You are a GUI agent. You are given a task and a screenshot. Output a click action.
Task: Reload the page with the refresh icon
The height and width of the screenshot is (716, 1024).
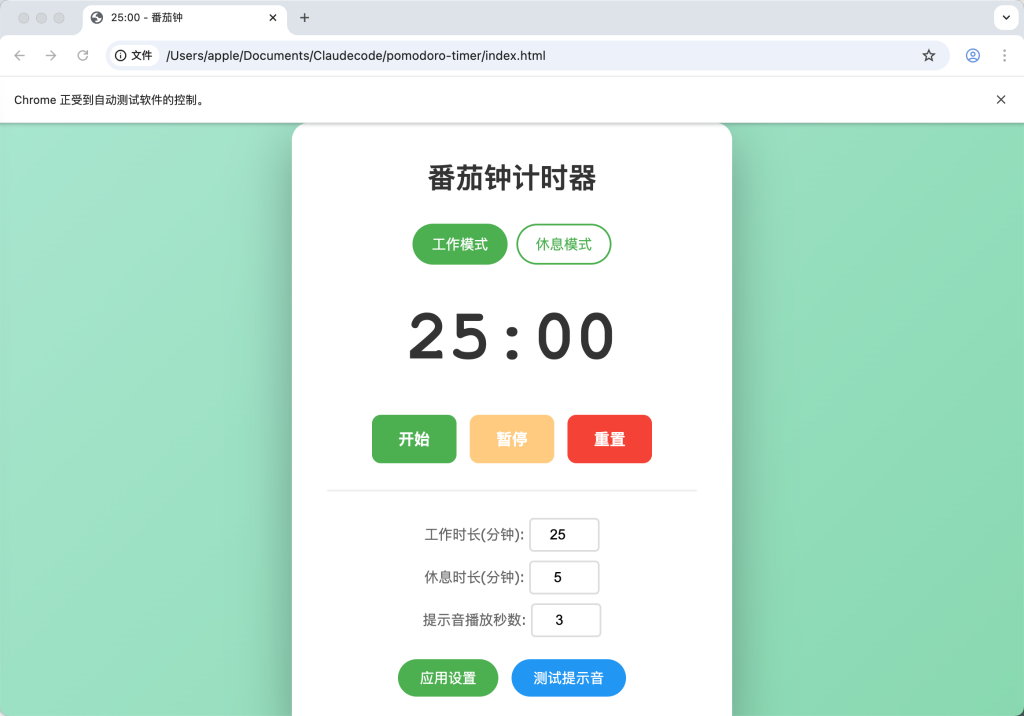pyautogui.click(x=83, y=56)
